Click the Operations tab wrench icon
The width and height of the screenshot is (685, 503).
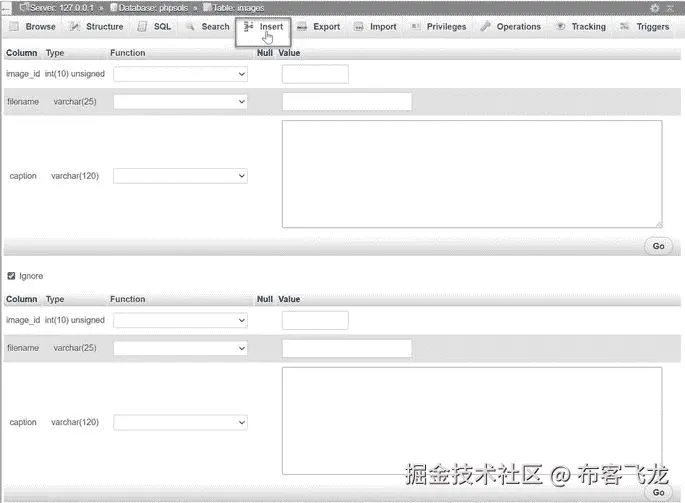coord(485,27)
